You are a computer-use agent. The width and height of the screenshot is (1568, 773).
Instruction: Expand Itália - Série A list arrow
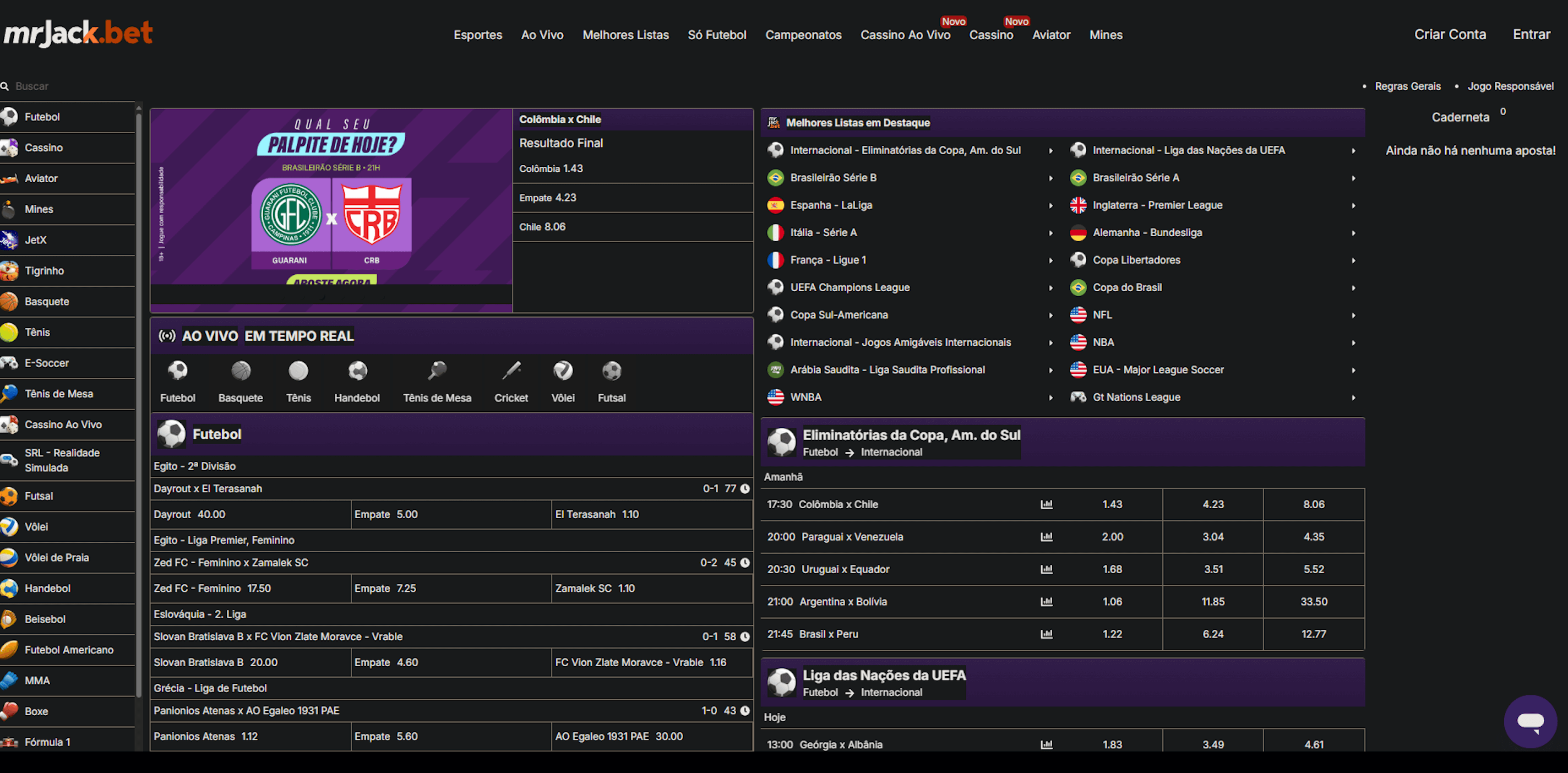click(1050, 233)
